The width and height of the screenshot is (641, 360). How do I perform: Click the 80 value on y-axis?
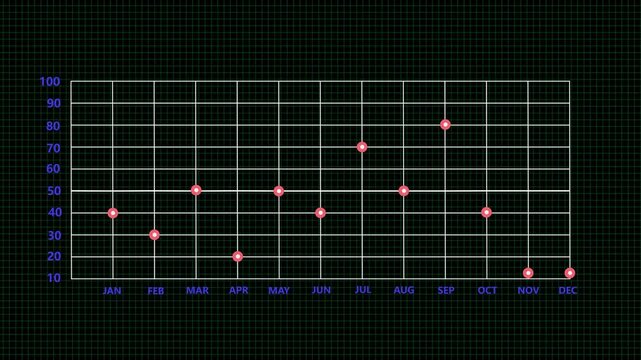[x=54, y=126]
